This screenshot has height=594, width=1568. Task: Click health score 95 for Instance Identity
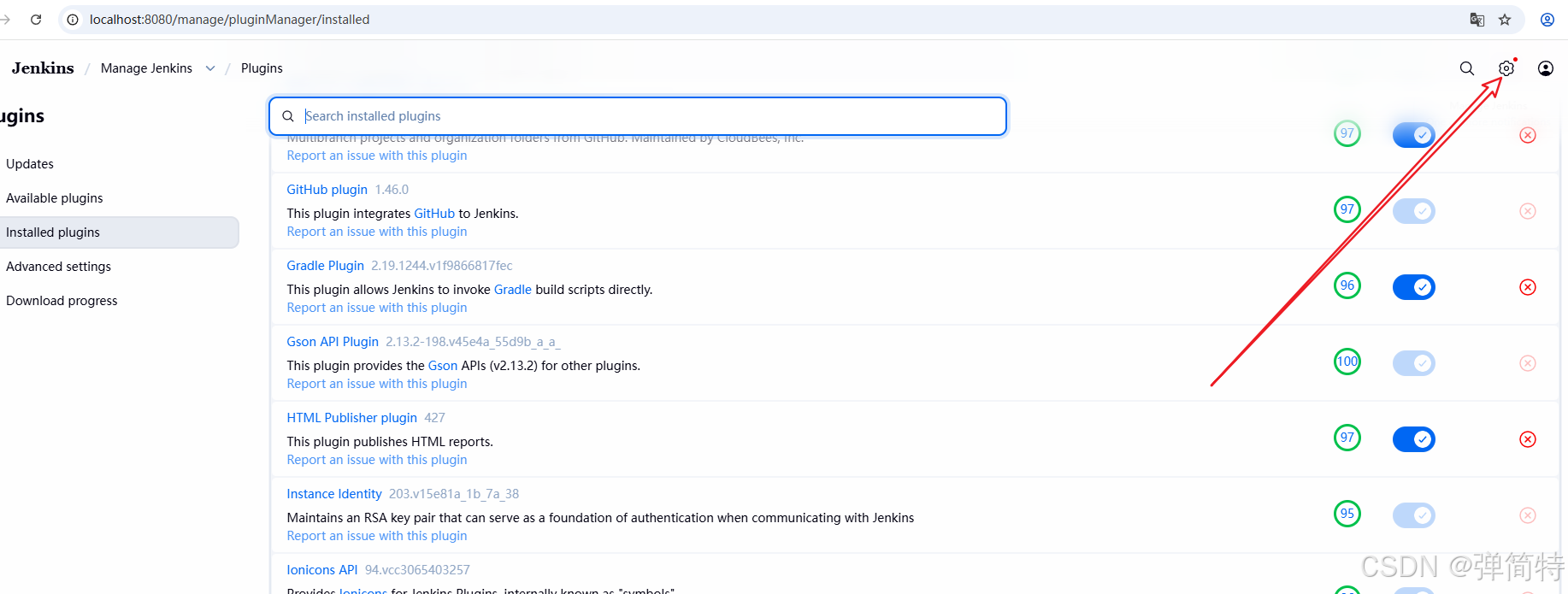click(1347, 514)
